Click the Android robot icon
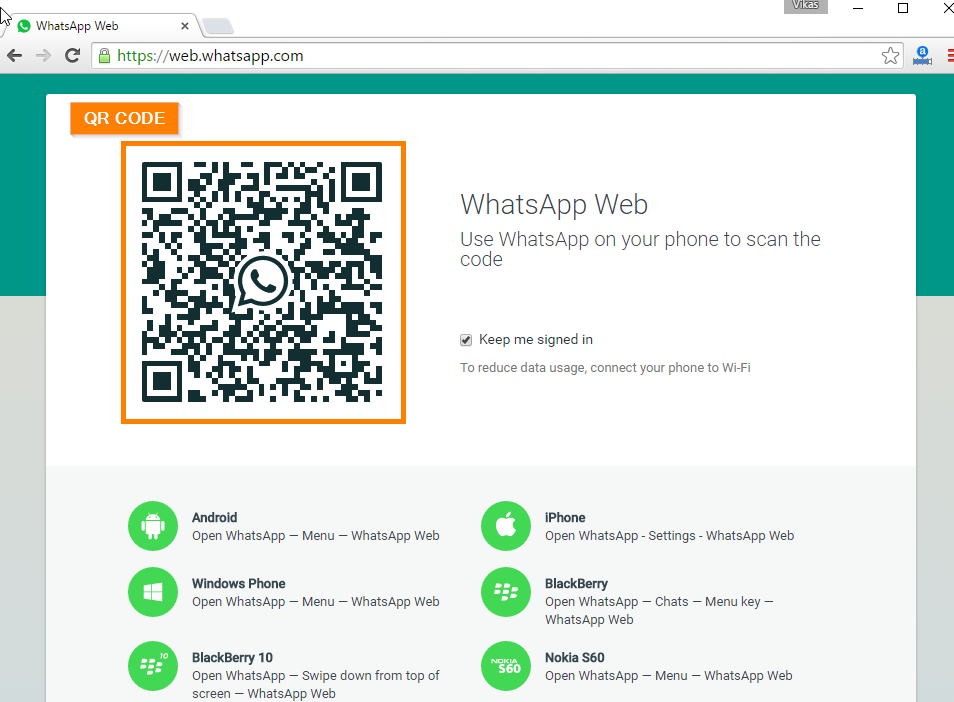Viewport: 954px width, 702px height. click(153, 526)
